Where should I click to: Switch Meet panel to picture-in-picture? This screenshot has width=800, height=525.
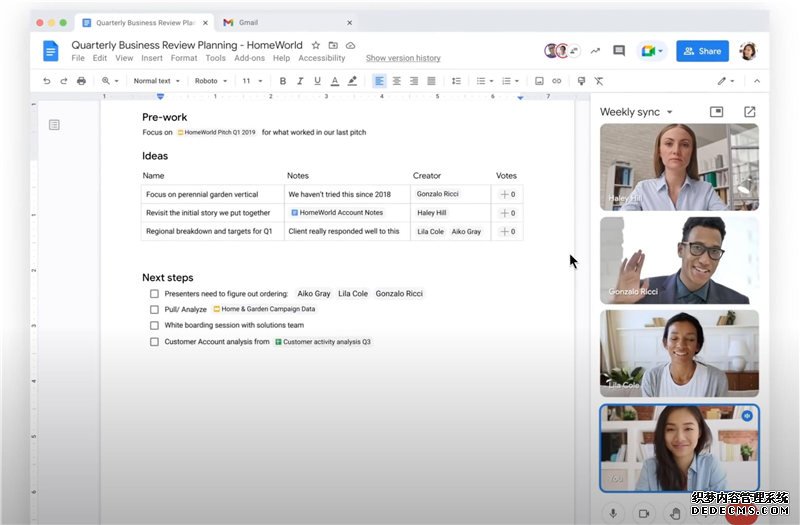coord(716,111)
